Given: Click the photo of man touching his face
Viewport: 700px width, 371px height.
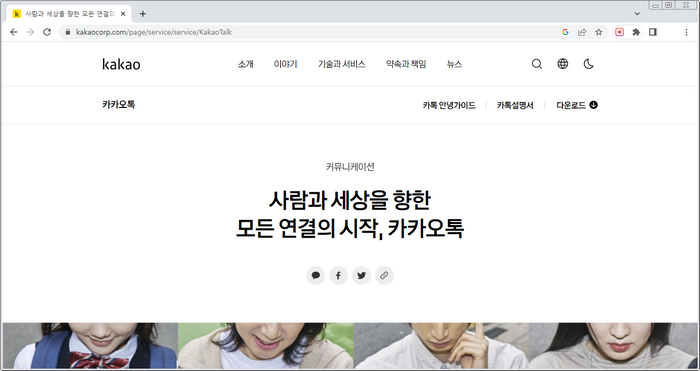Looking at the screenshot, I should point(441,346).
